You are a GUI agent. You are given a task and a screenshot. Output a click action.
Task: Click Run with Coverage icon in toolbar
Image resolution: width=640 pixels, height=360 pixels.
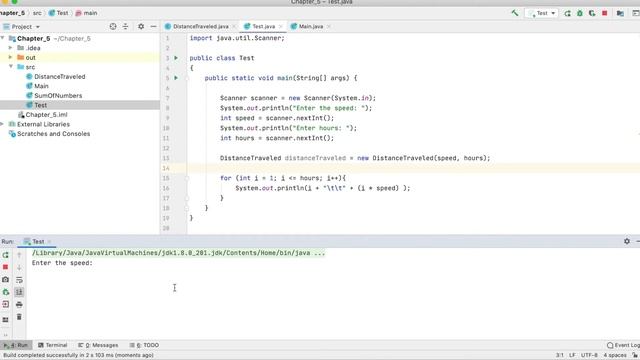click(592, 13)
